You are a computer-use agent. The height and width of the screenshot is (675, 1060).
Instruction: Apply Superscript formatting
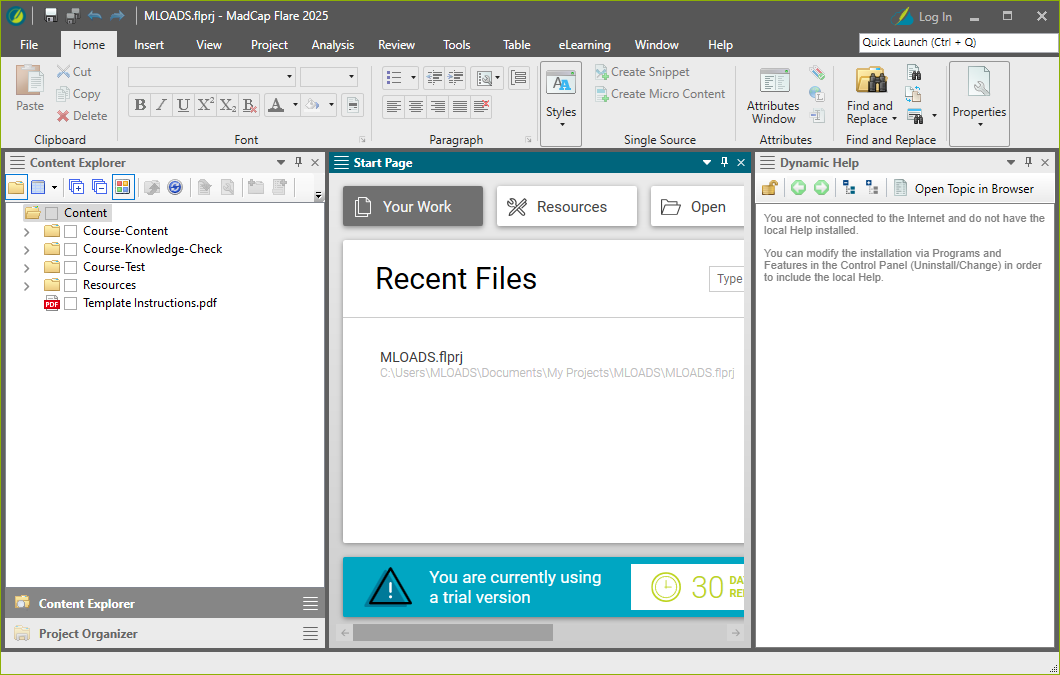pyautogui.click(x=206, y=105)
